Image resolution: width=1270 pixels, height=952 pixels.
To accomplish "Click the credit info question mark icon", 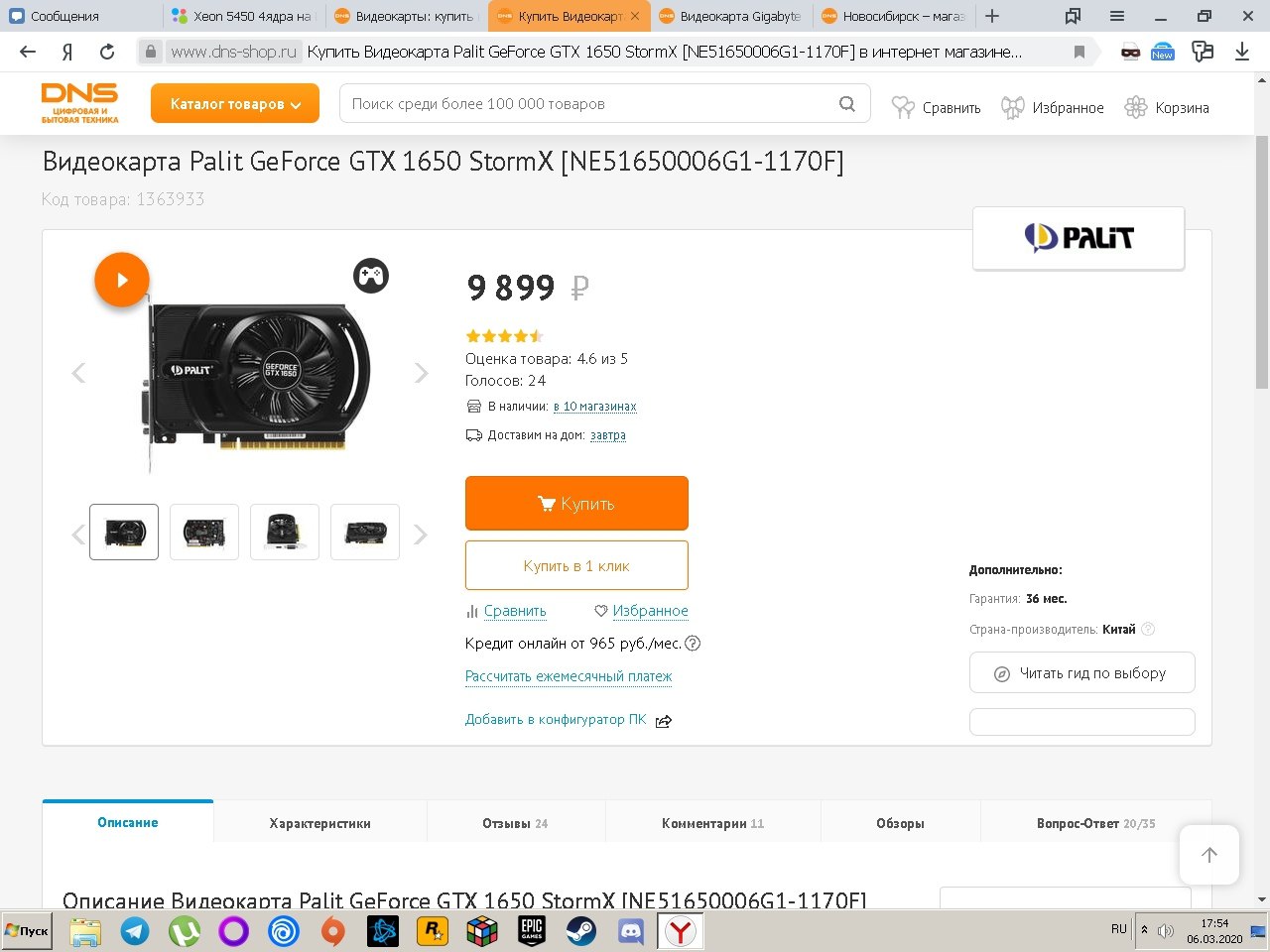I will coord(693,643).
